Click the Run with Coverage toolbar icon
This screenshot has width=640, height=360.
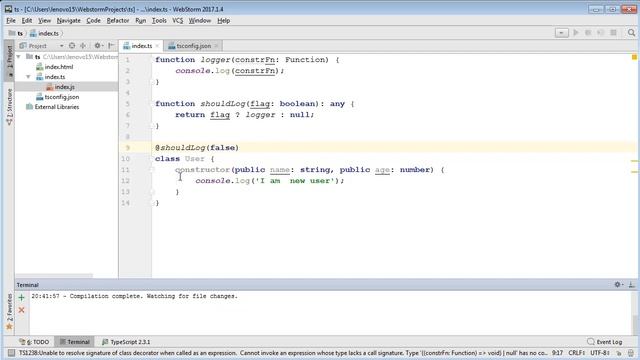[x=600, y=33]
